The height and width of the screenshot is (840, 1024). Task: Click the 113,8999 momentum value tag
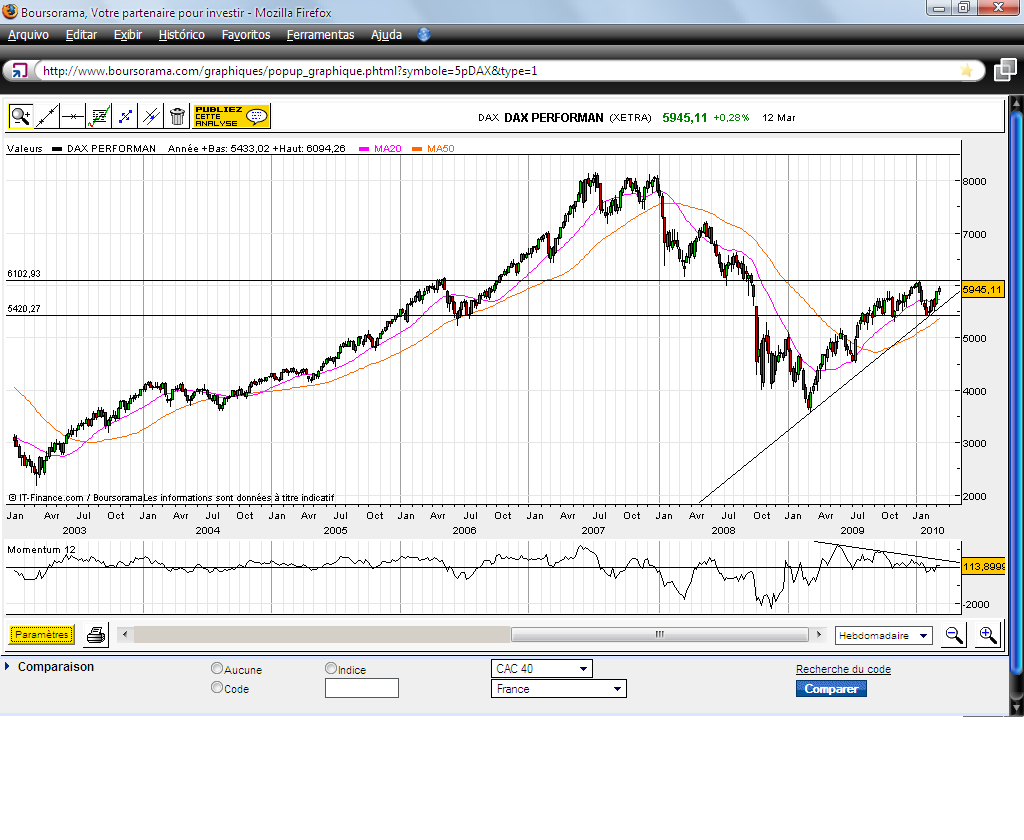[x=984, y=566]
